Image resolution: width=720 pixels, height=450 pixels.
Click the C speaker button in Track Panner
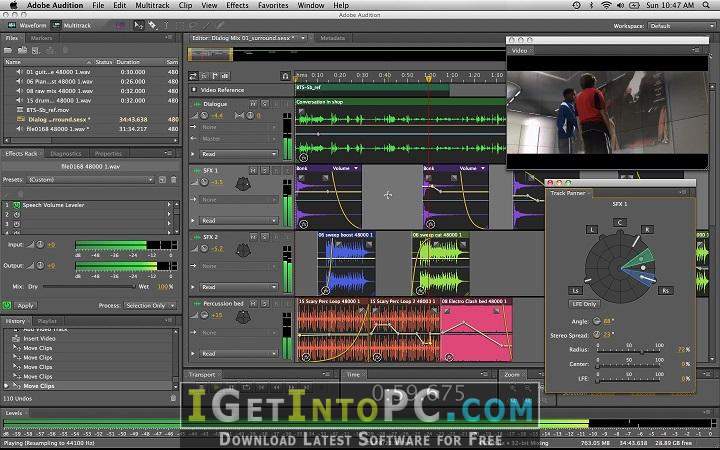619,223
